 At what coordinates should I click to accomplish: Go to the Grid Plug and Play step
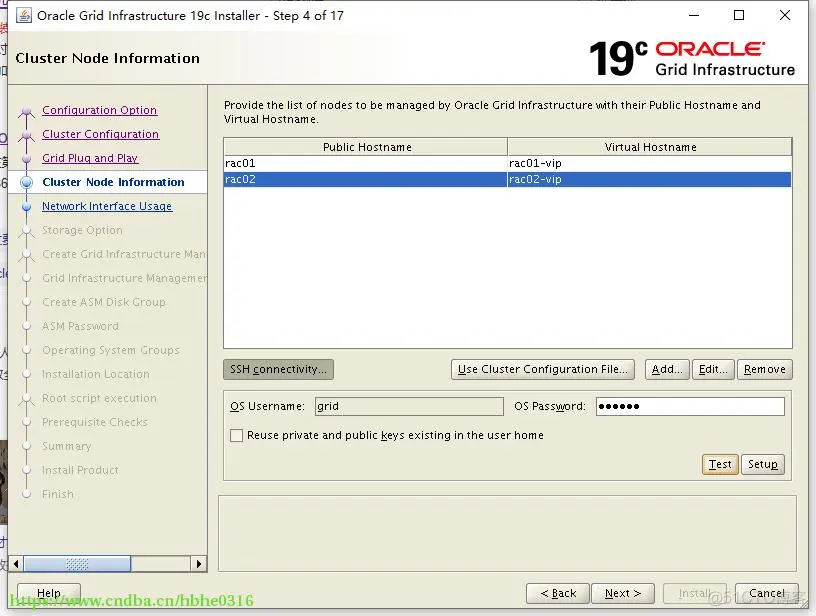pyautogui.click(x=90, y=158)
